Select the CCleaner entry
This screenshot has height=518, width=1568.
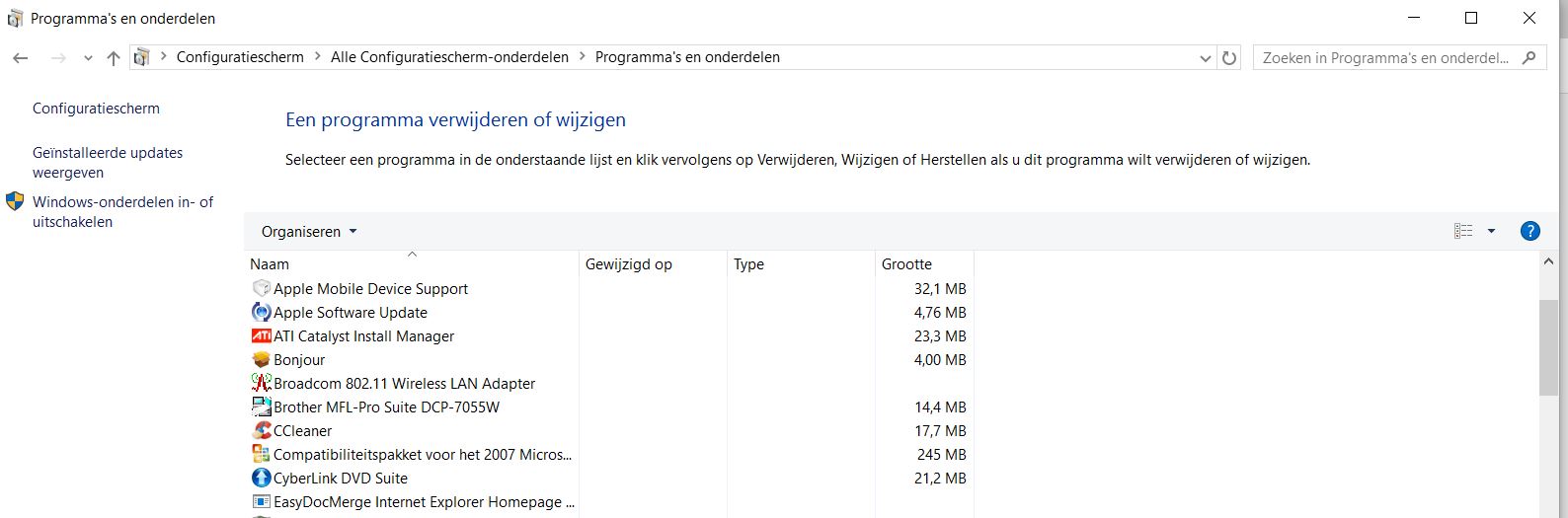tap(302, 430)
